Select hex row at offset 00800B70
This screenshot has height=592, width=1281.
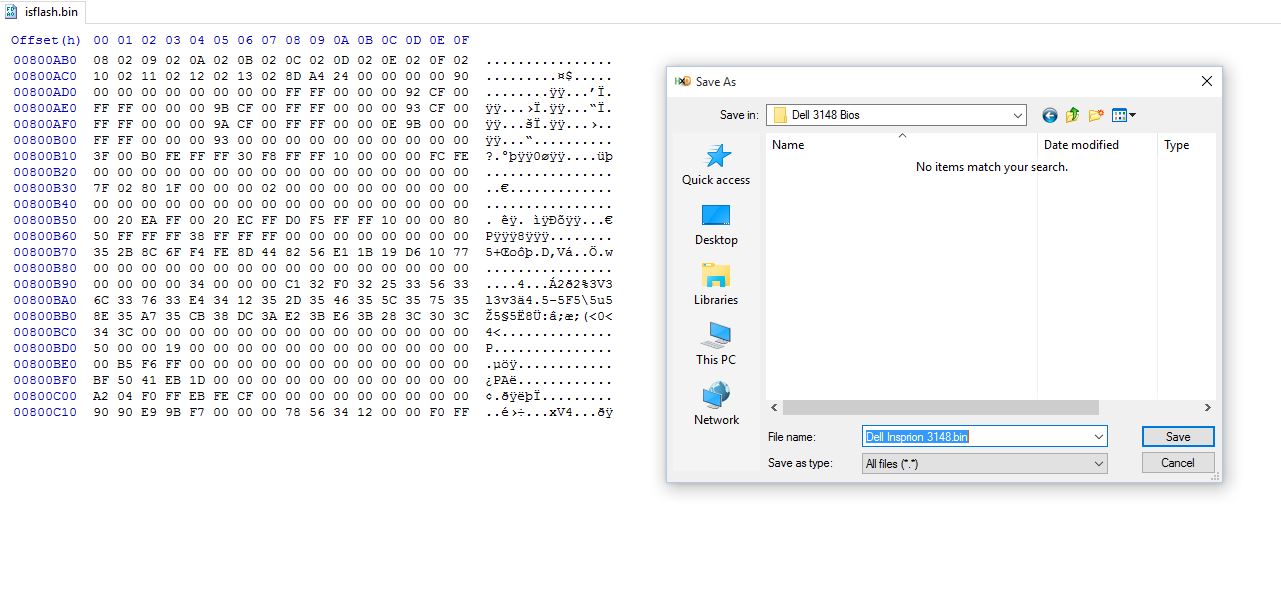click(312, 253)
